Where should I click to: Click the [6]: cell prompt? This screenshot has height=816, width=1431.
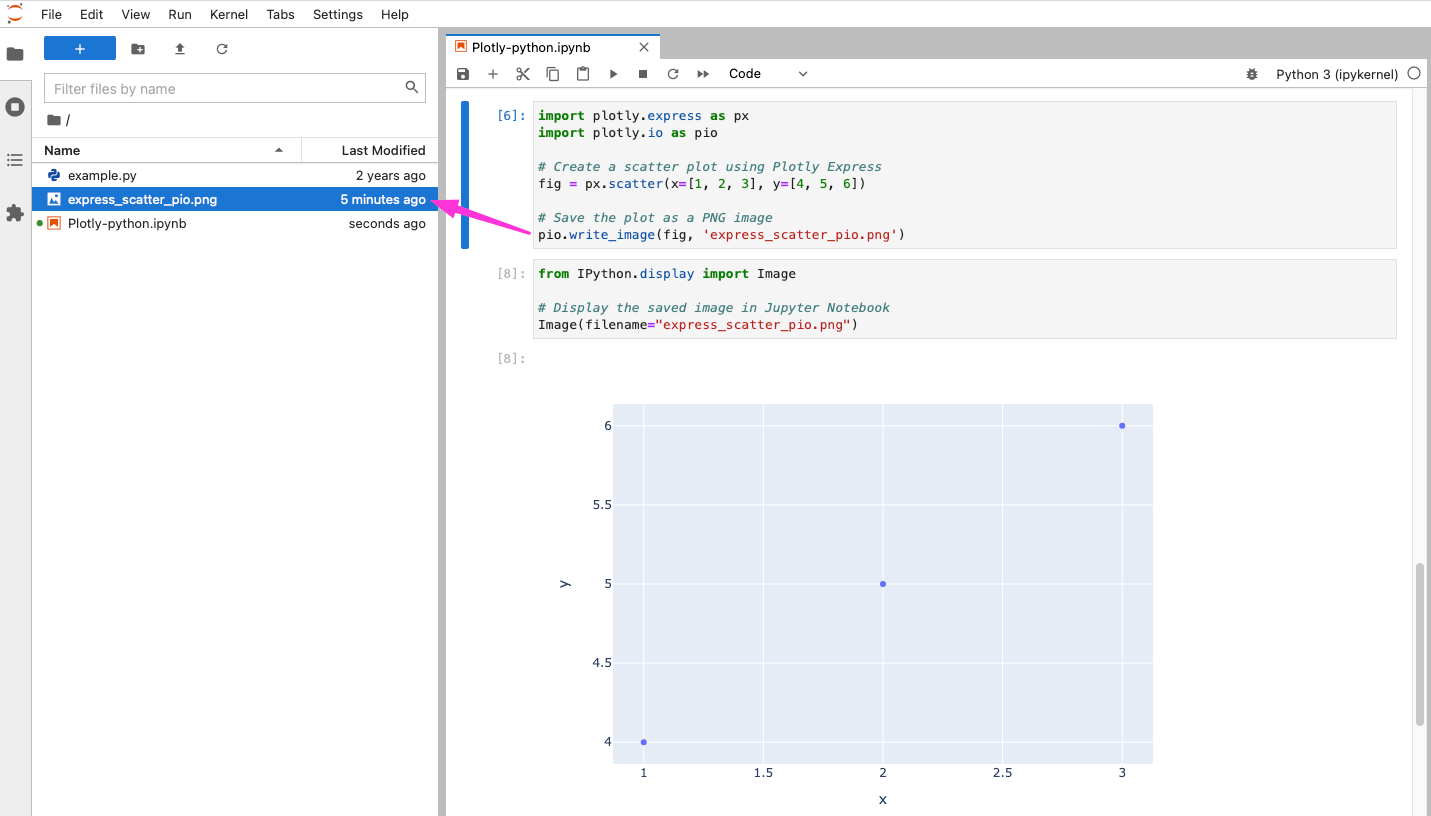[510, 116]
